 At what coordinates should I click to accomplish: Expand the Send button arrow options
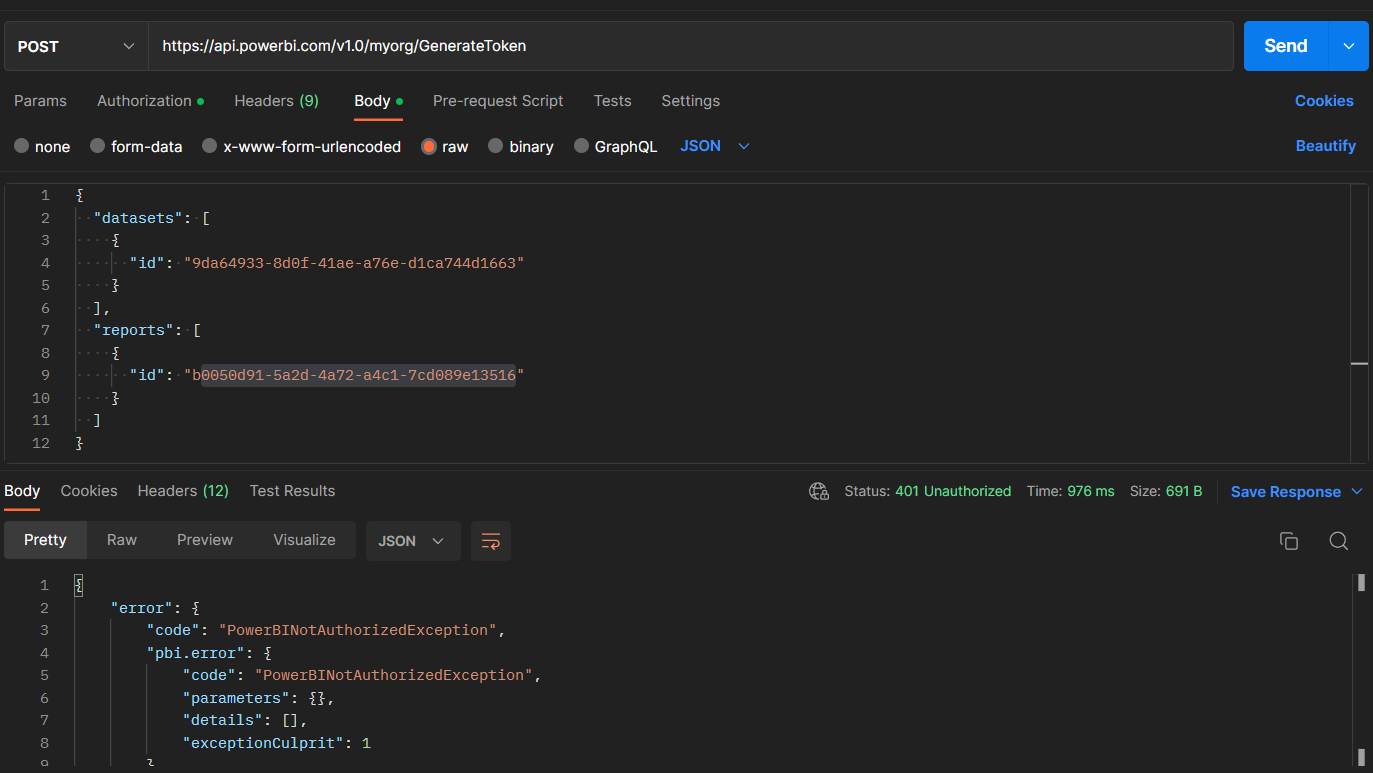[1348, 46]
